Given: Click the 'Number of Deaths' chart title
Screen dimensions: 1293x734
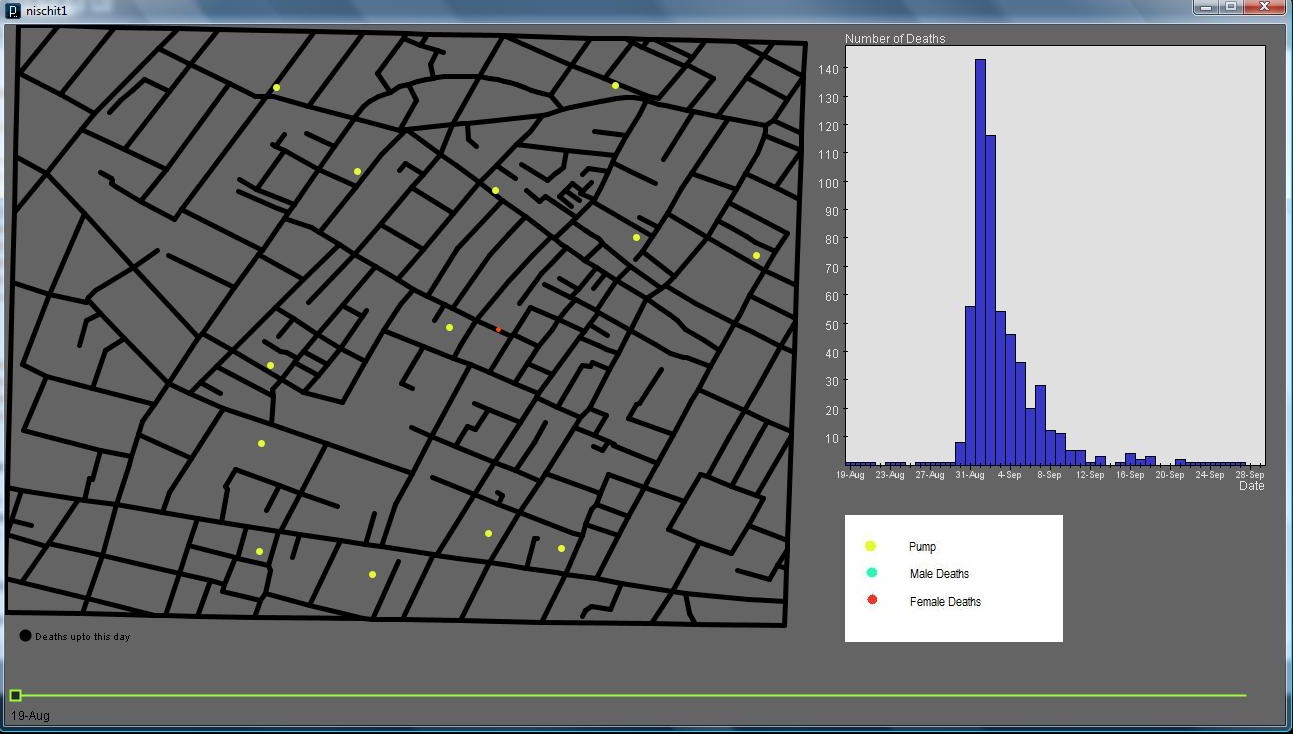Looking at the screenshot, I should click(x=895, y=39).
